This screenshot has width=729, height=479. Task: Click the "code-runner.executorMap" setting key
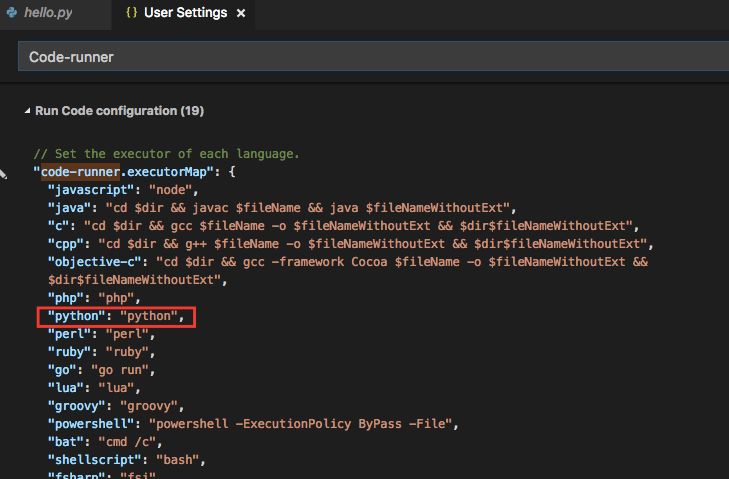[x=123, y=172]
